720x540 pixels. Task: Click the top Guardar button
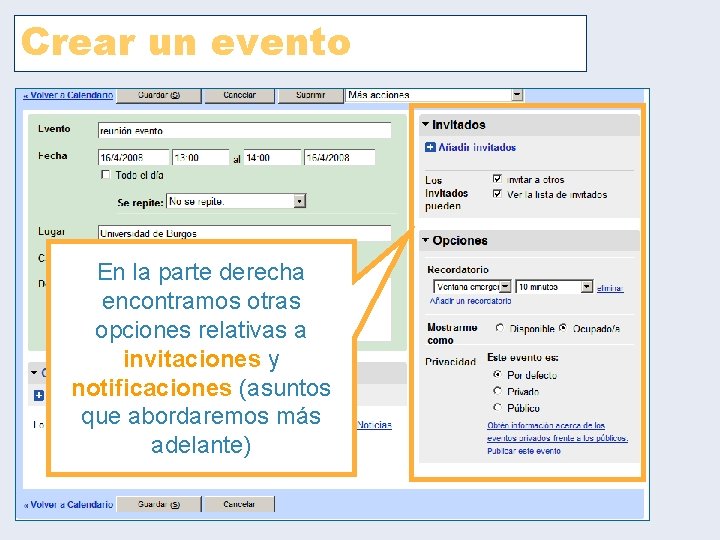pos(159,96)
